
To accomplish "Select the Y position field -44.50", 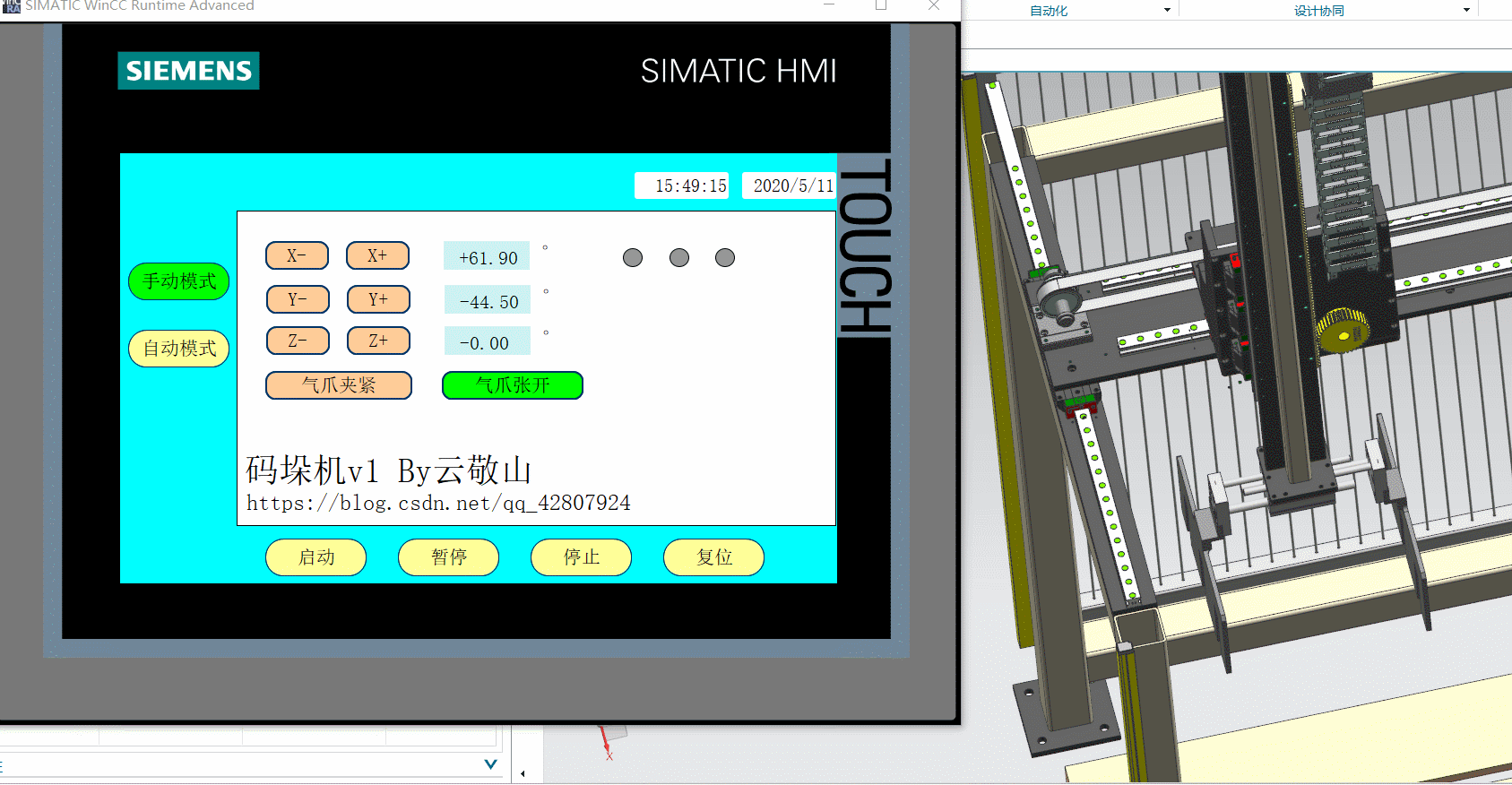I will tap(488, 300).
